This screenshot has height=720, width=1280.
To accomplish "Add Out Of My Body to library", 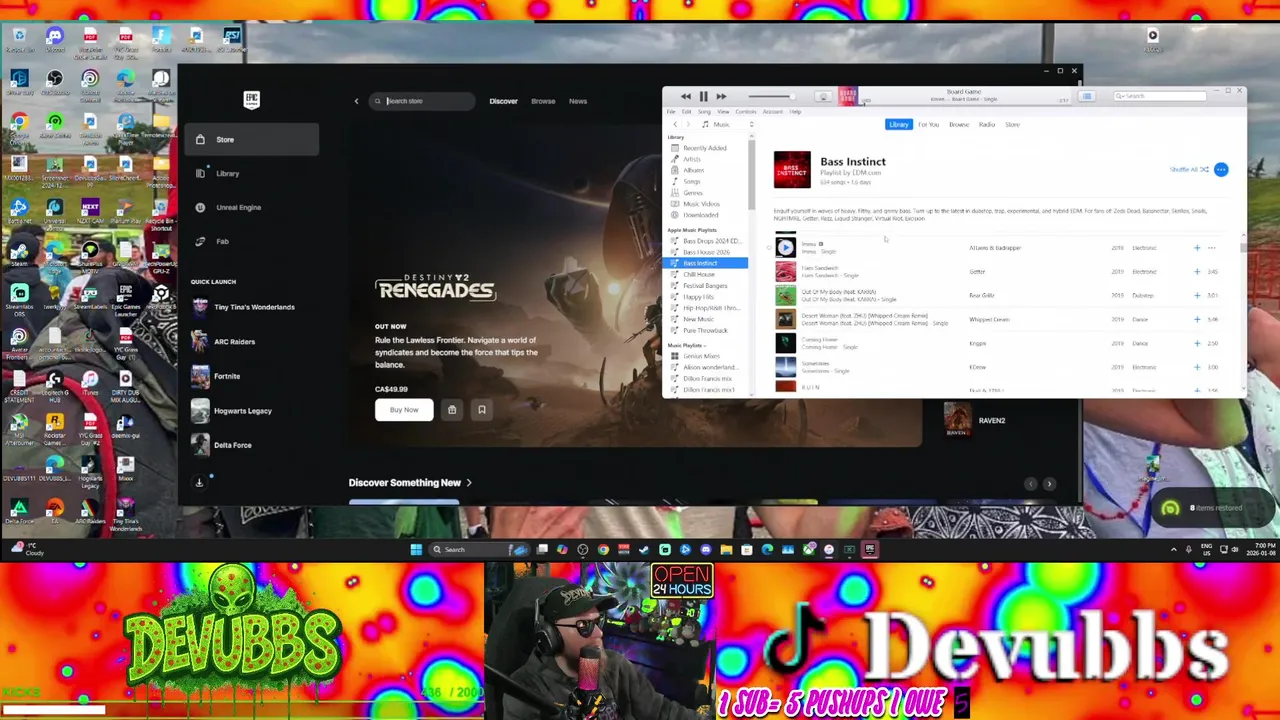I will pyautogui.click(x=1196, y=296).
